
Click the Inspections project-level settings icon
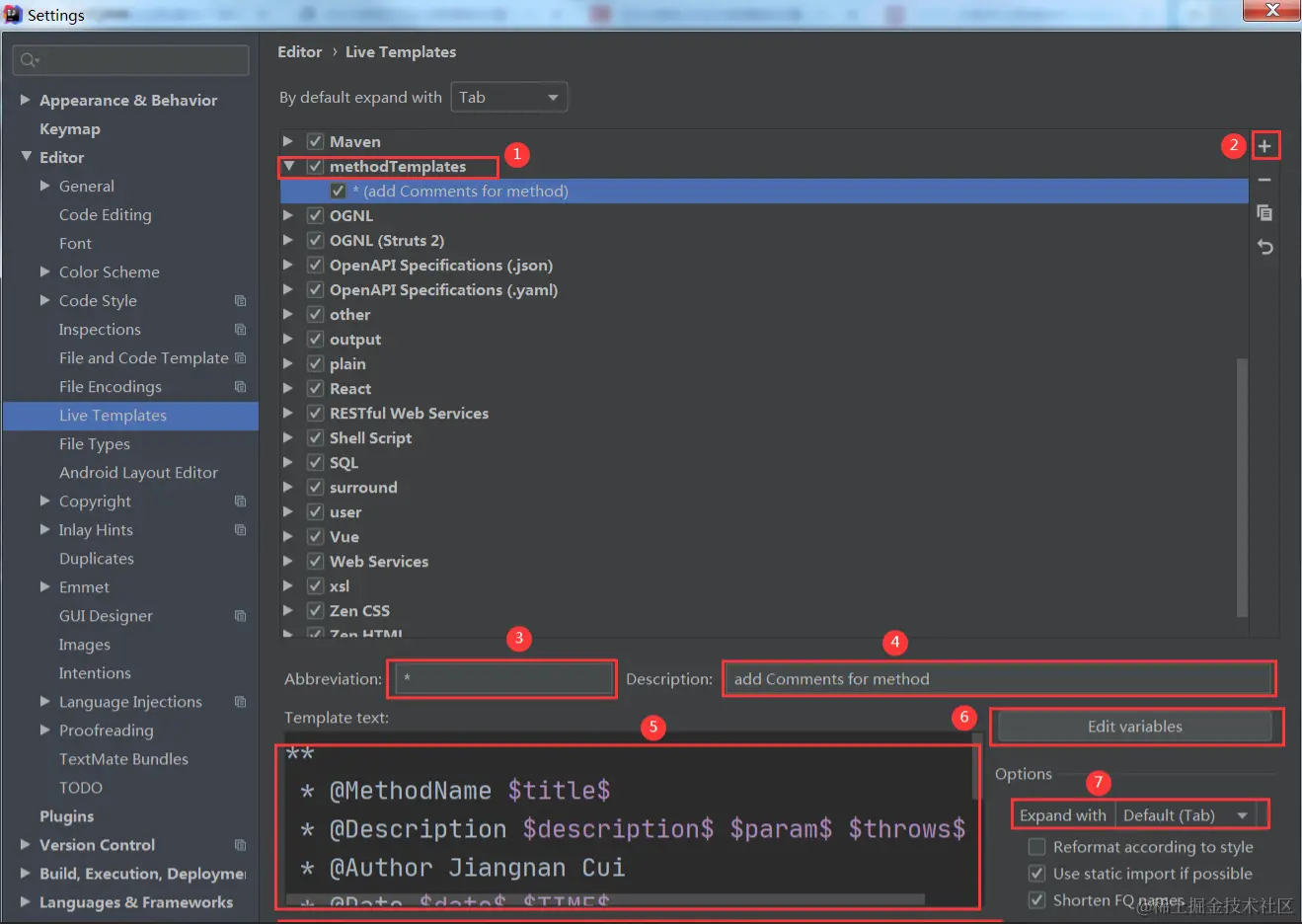(240, 329)
